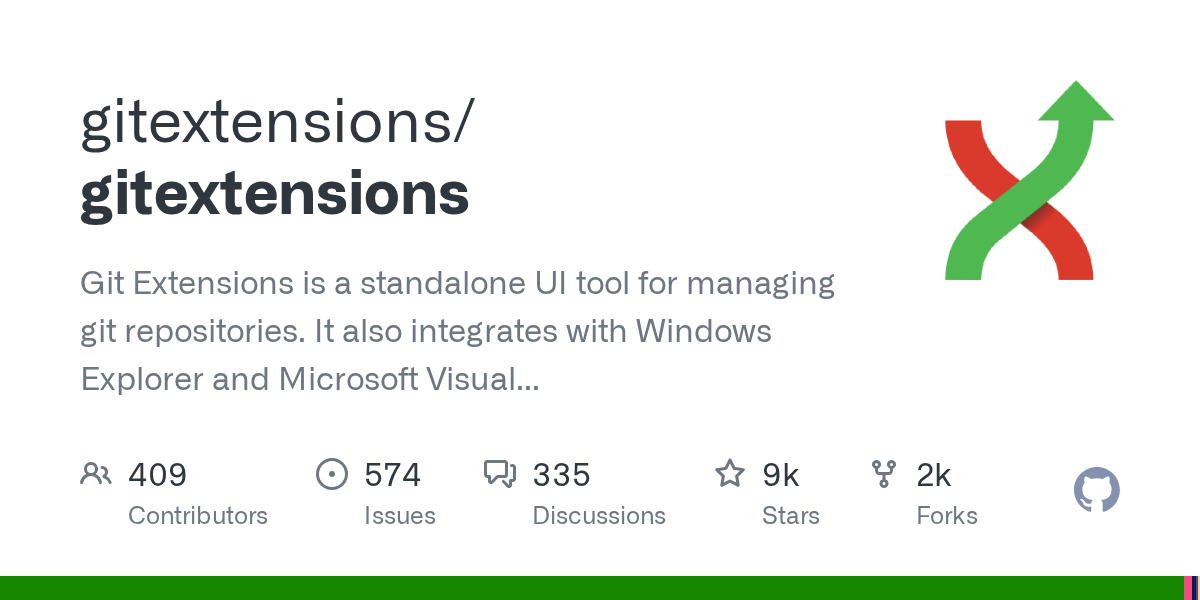
Task: Open the gitextensions/ owner name
Action: 277,123
